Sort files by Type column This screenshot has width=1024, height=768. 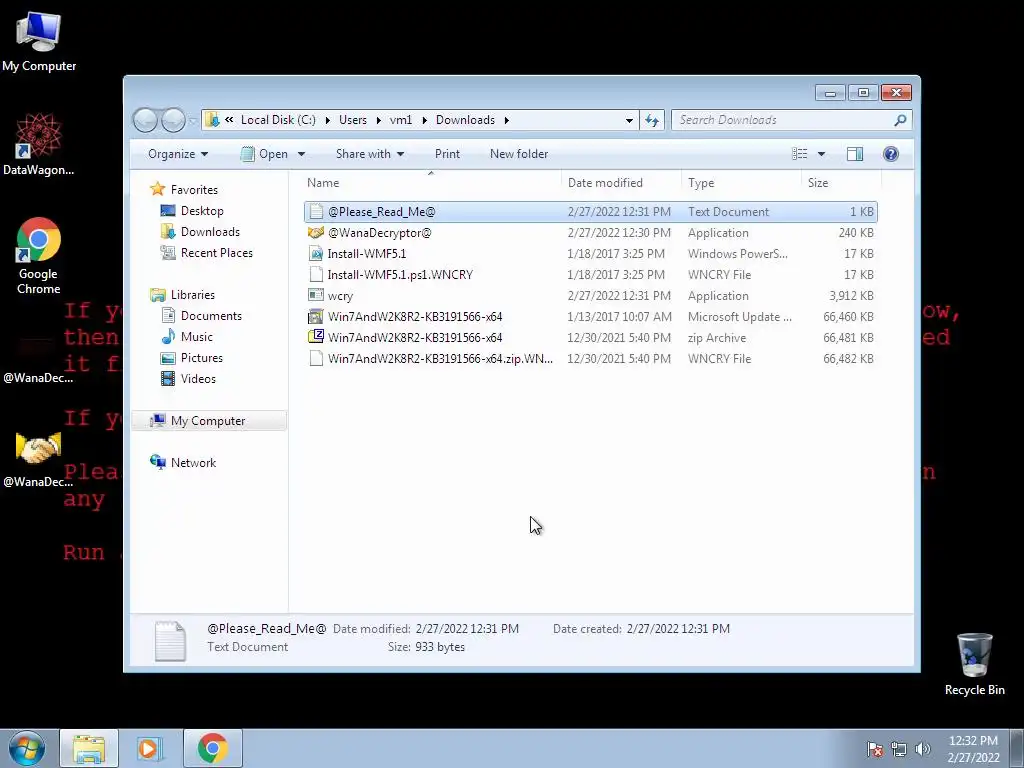point(741,183)
